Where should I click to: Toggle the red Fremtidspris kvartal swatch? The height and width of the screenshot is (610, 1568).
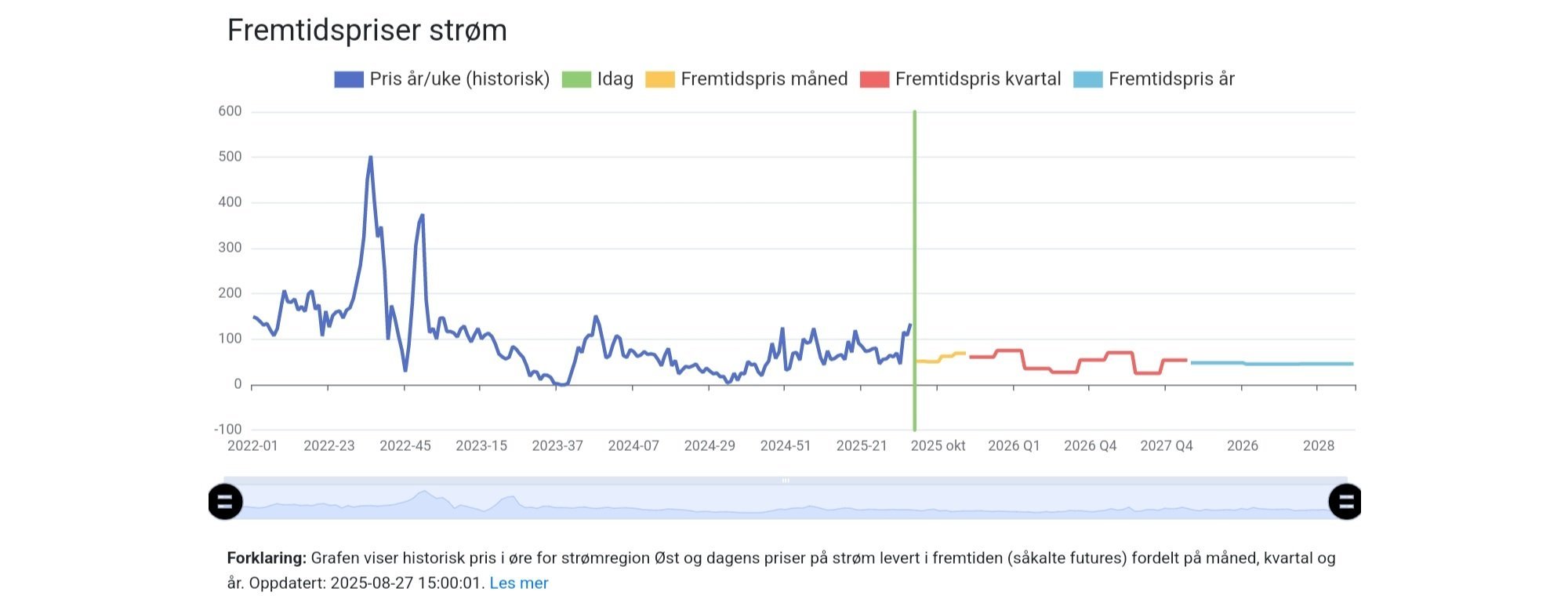[x=874, y=79]
